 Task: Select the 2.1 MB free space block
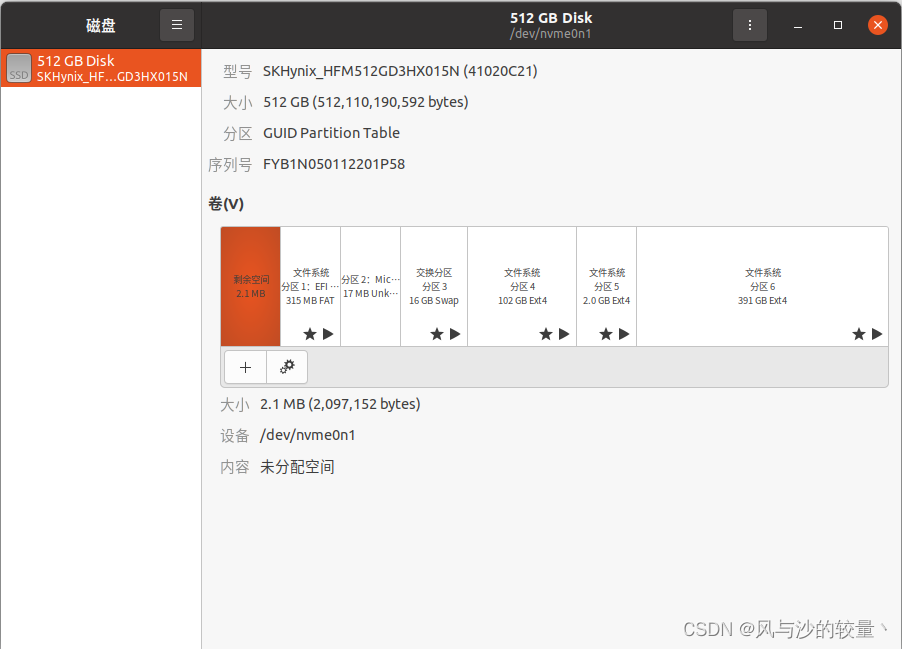coord(251,287)
